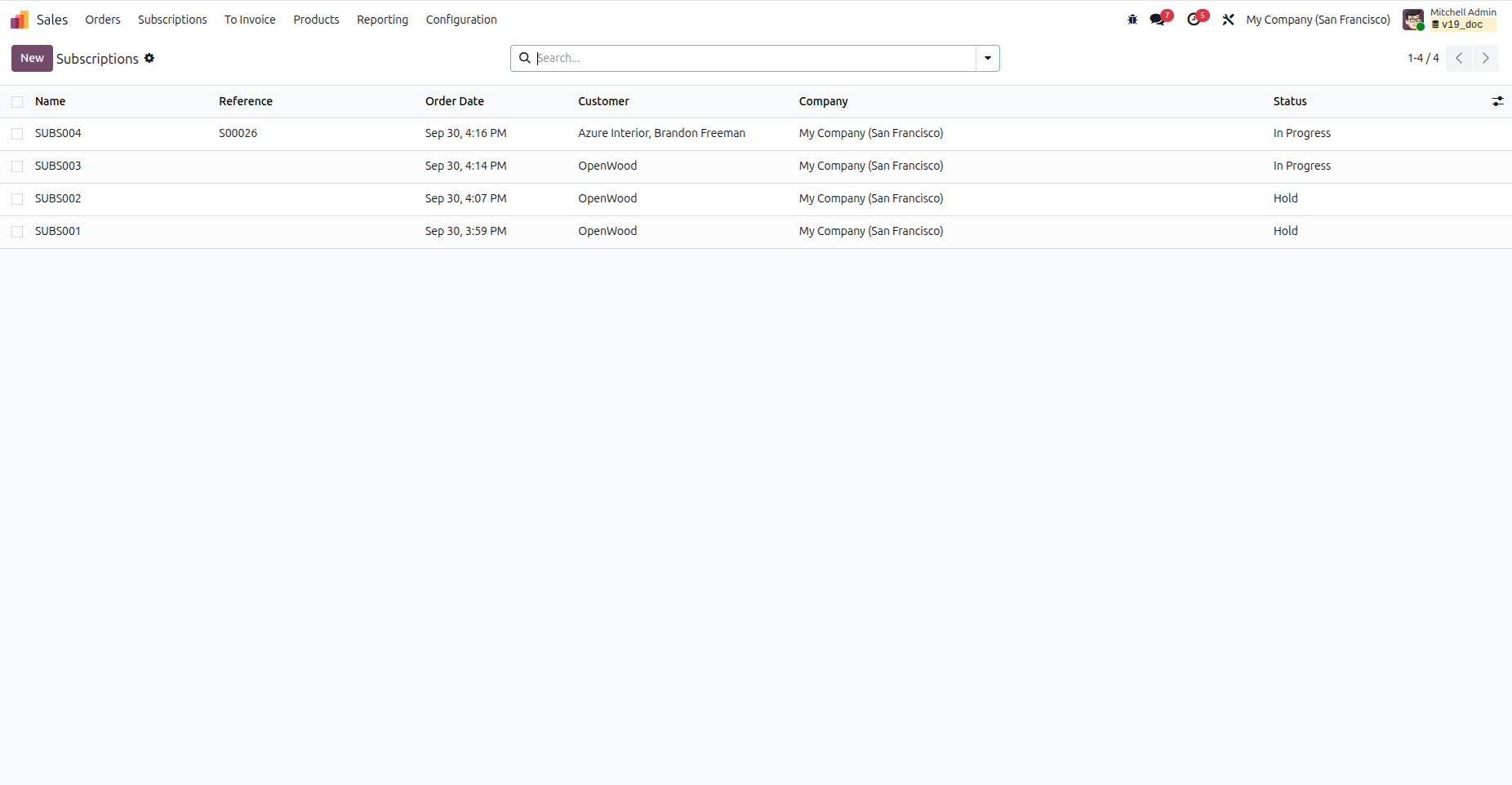Open optional columns adjust icon
This screenshot has height=785, width=1512.
tap(1497, 101)
